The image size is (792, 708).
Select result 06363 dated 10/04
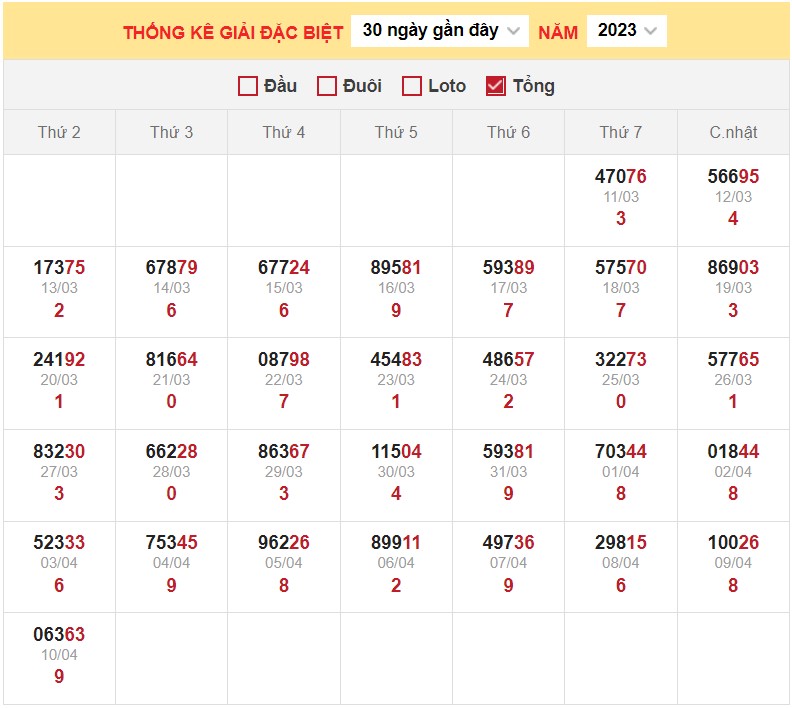click(x=59, y=635)
